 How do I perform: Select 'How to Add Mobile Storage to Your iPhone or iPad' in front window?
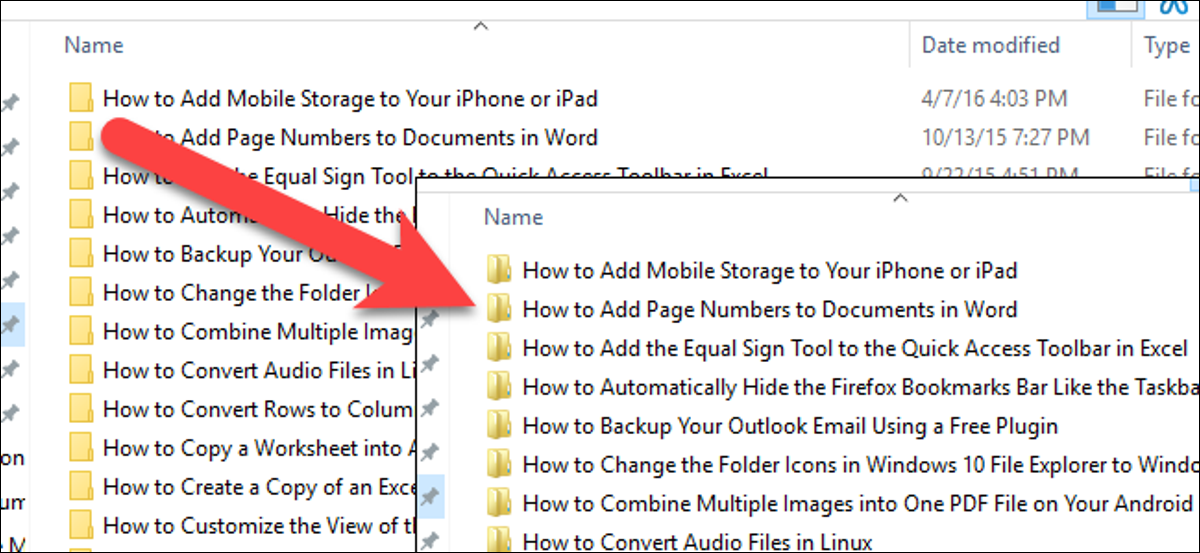coord(770,270)
